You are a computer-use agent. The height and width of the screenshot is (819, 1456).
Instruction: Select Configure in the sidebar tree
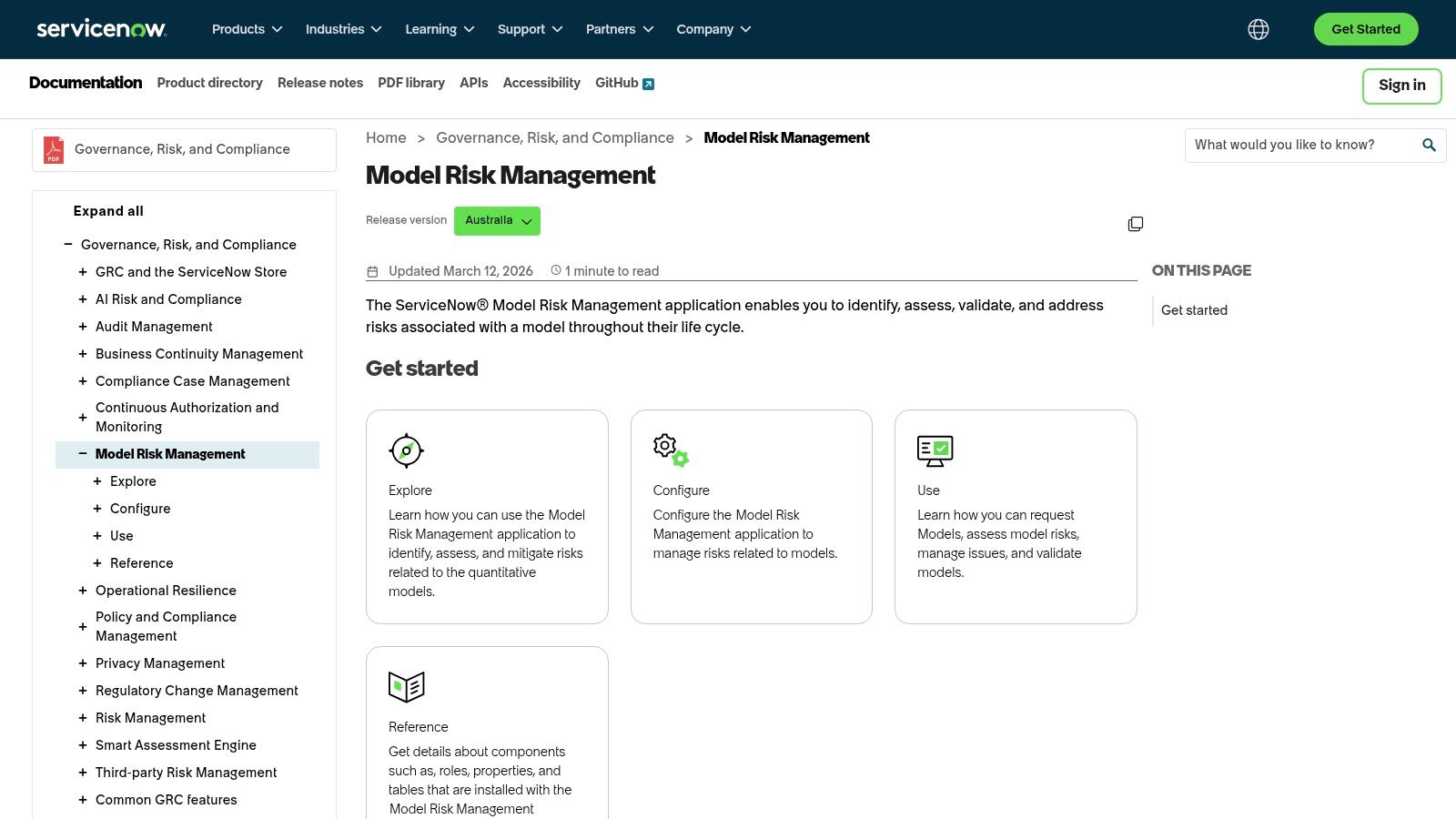(x=140, y=509)
